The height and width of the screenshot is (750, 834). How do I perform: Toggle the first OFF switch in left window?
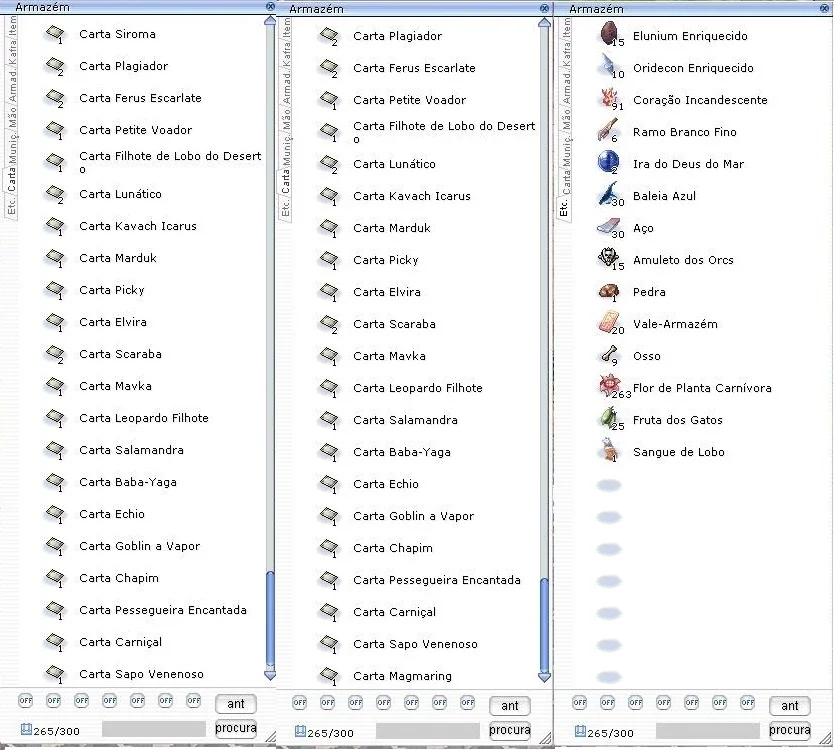click(26, 701)
